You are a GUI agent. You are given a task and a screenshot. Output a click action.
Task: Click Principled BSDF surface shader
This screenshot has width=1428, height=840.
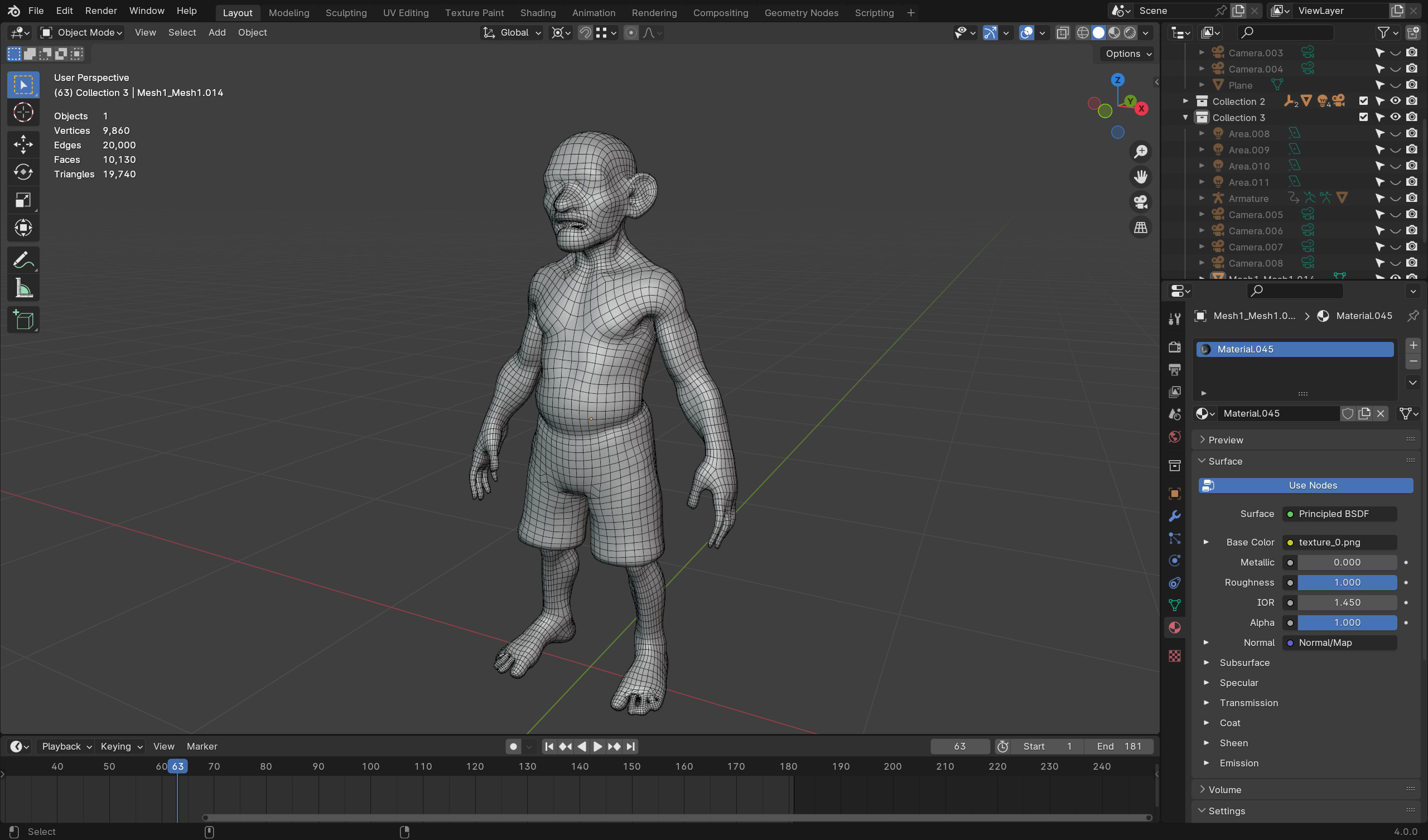(1339, 514)
